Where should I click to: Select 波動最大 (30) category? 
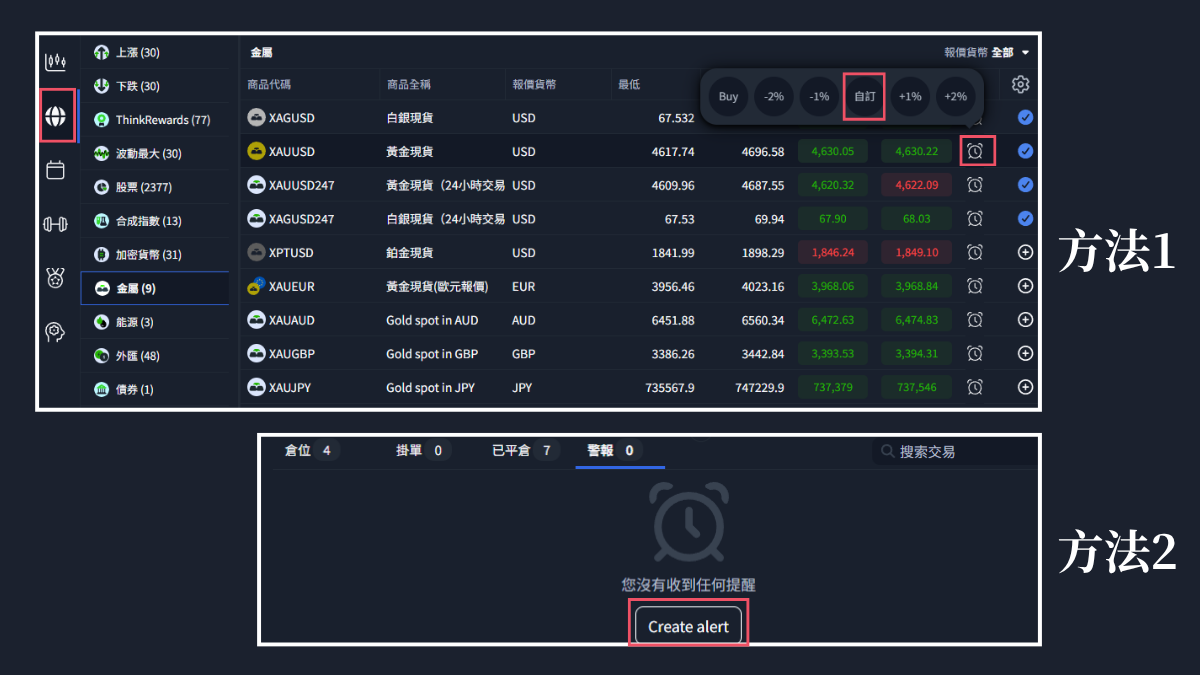point(155,154)
